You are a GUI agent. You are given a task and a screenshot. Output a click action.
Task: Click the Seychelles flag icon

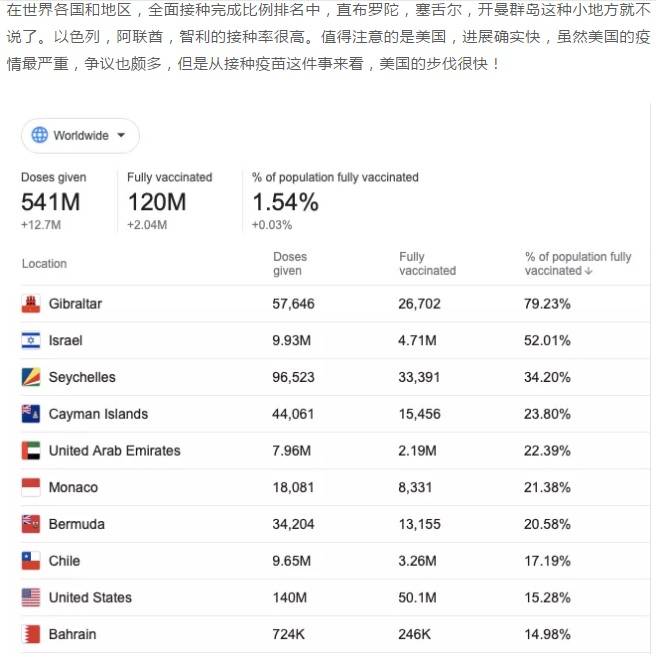(x=31, y=378)
